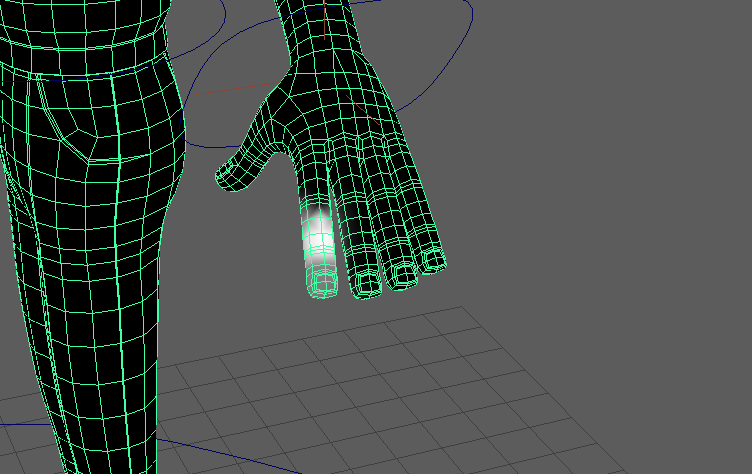The height and width of the screenshot is (474, 752).
Task: Select the middle finger's fingertip
Action: pyautogui.click(x=364, y=281)
